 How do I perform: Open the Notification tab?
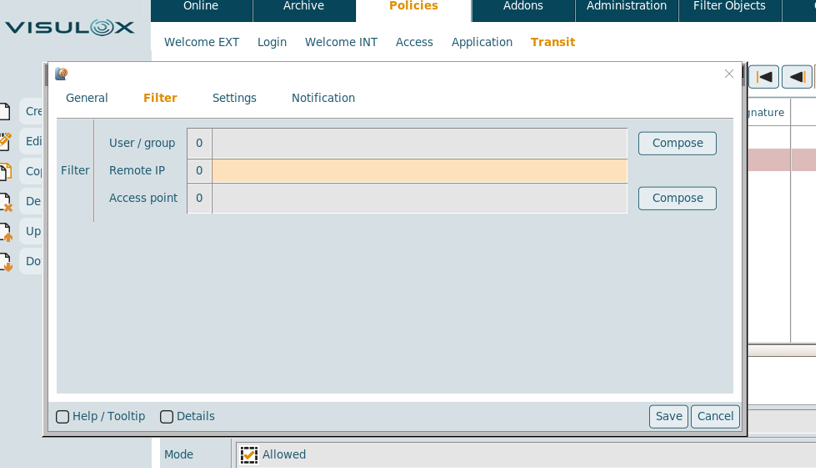[x=323, y=98]
